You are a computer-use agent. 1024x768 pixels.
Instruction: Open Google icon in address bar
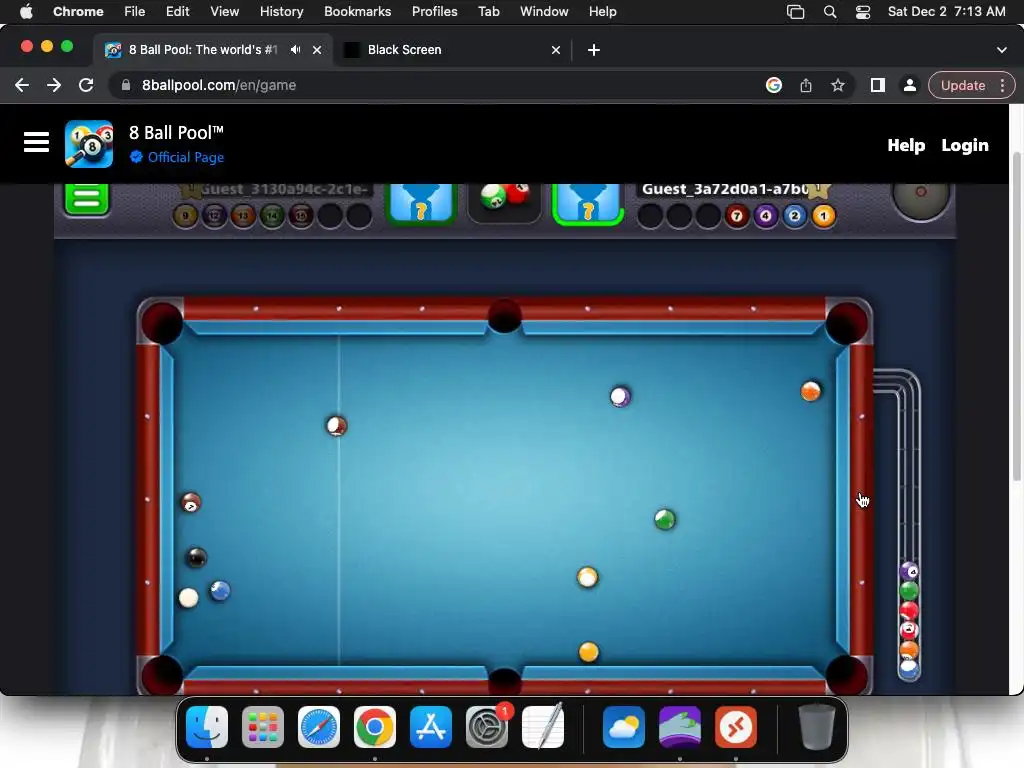(774, 85)
